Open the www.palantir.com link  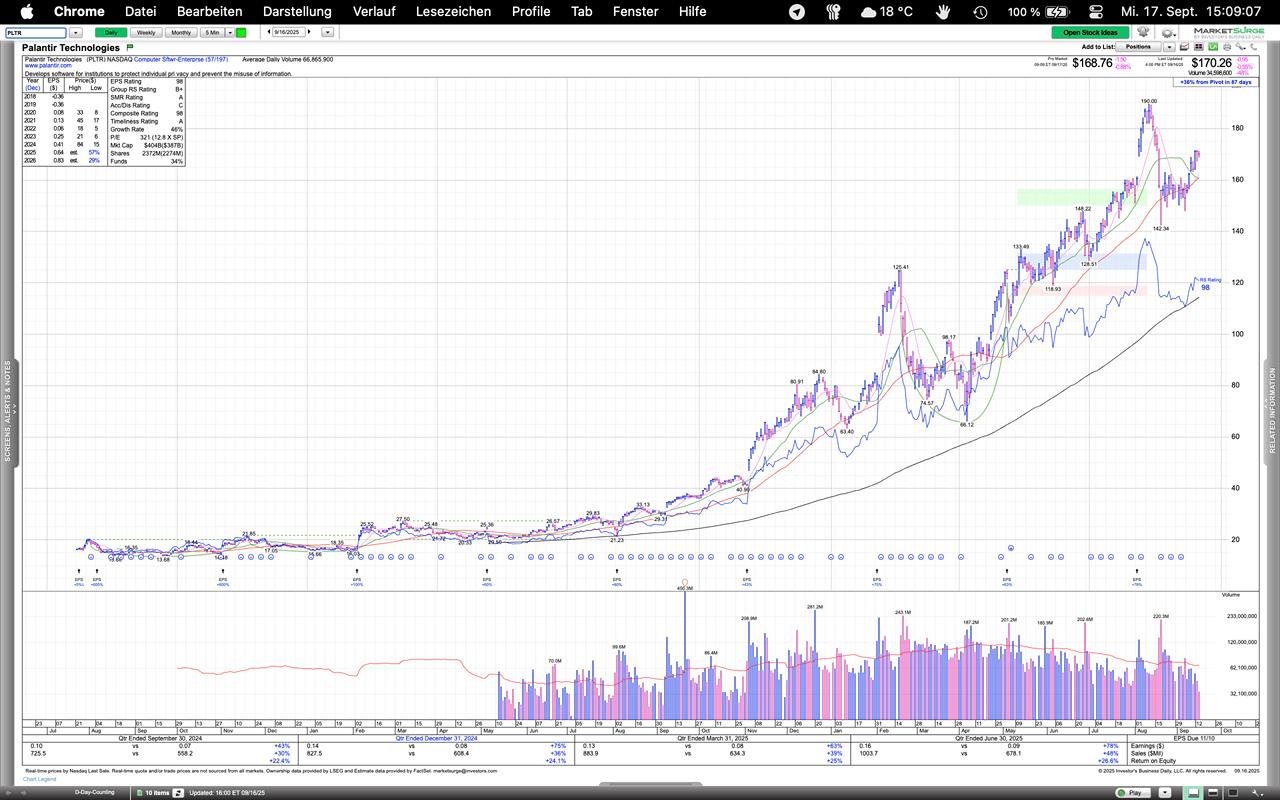click(48, 66)
